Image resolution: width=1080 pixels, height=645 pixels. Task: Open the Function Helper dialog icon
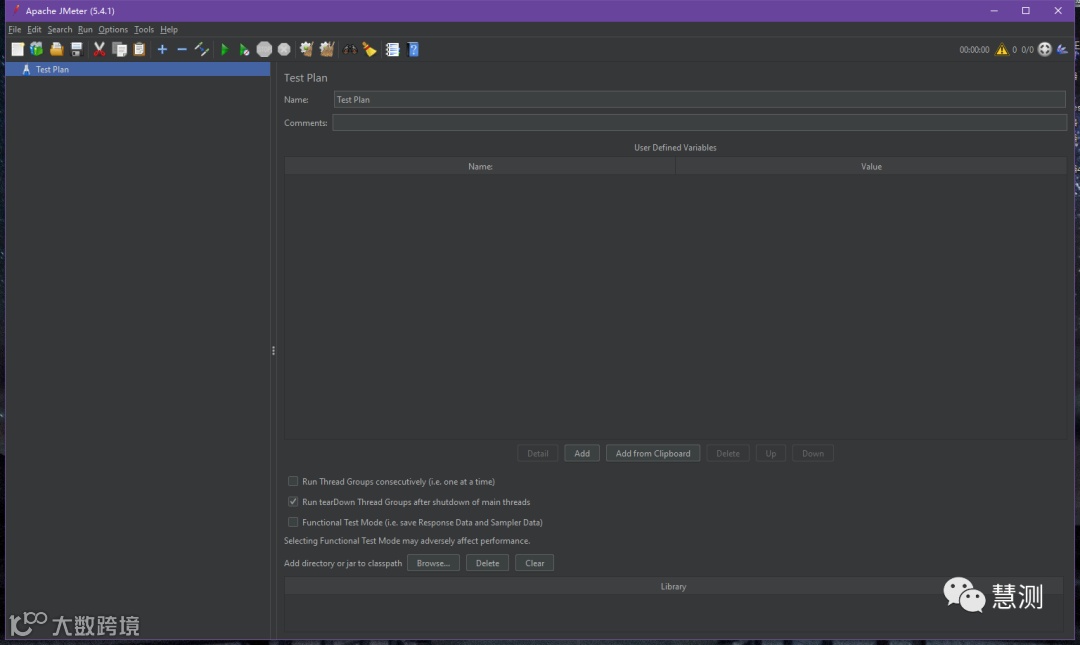tap(393, 50)
